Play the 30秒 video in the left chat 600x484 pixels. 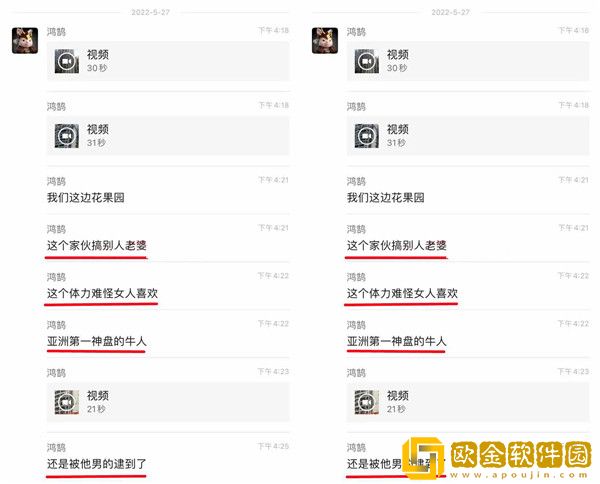(x=168, y=61)
